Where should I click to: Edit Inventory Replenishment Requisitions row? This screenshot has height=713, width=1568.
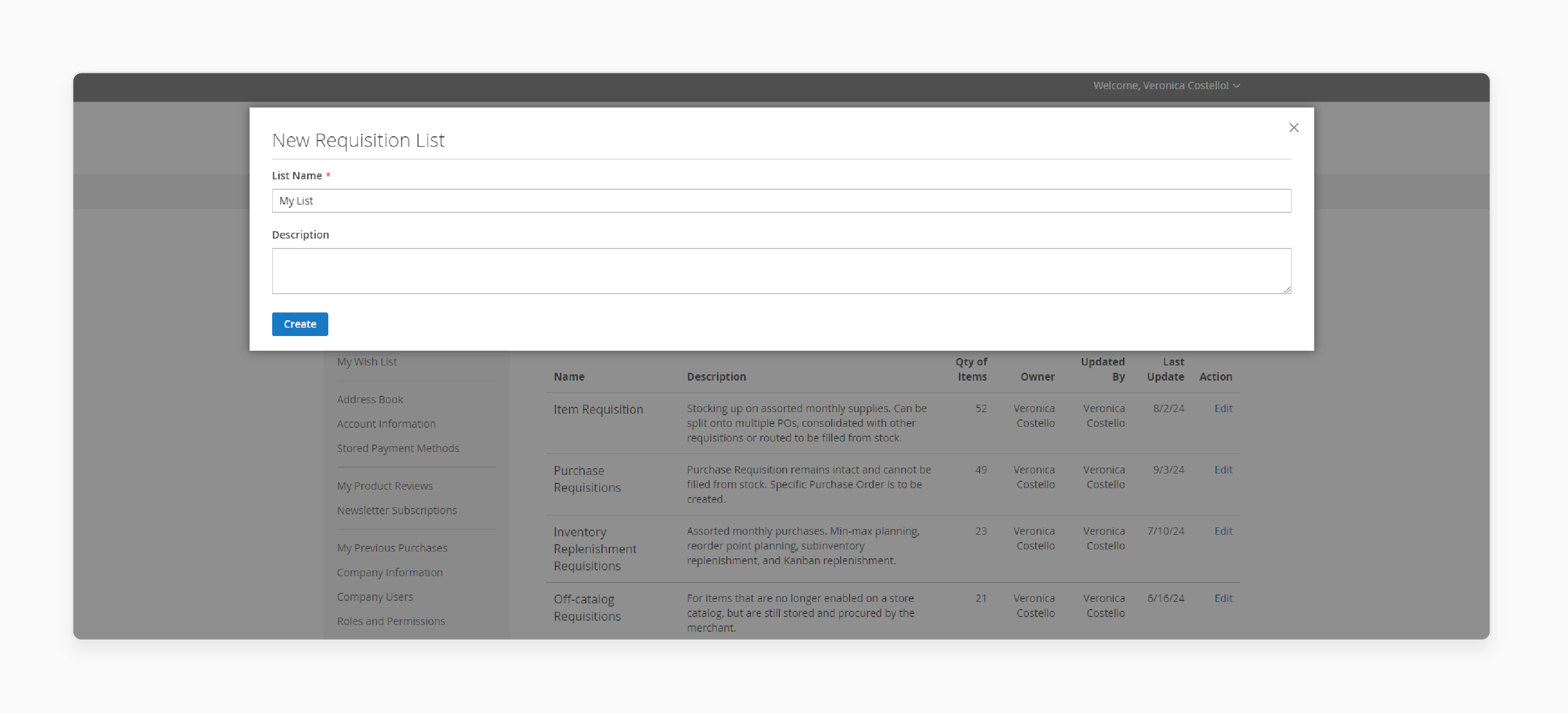pyautogui.click(x=1223, y=531)
